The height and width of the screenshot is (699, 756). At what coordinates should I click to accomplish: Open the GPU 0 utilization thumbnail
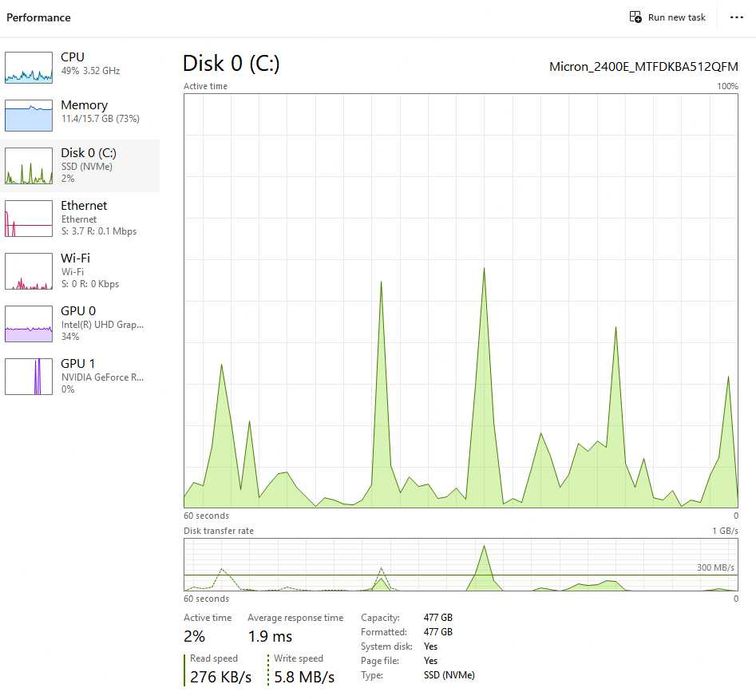(x=28, y=323)
